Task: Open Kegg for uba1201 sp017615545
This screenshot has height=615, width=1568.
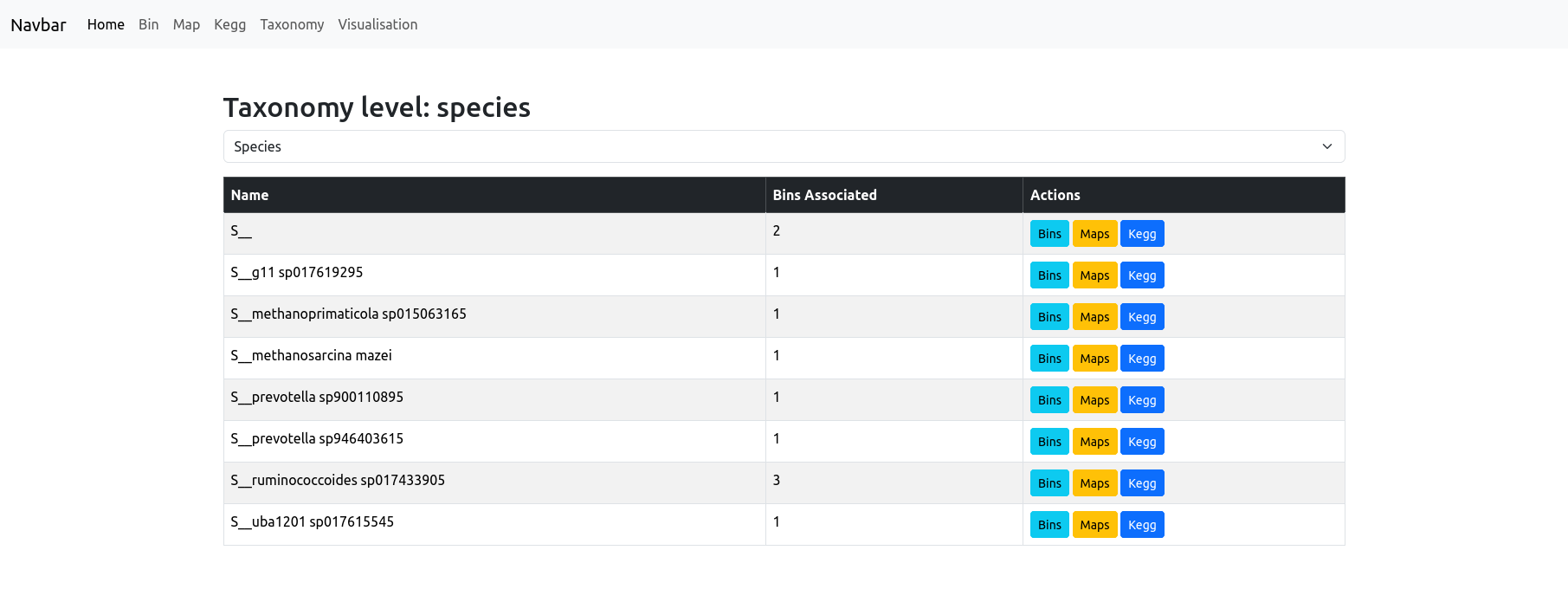Action: tap(1141, 525)
